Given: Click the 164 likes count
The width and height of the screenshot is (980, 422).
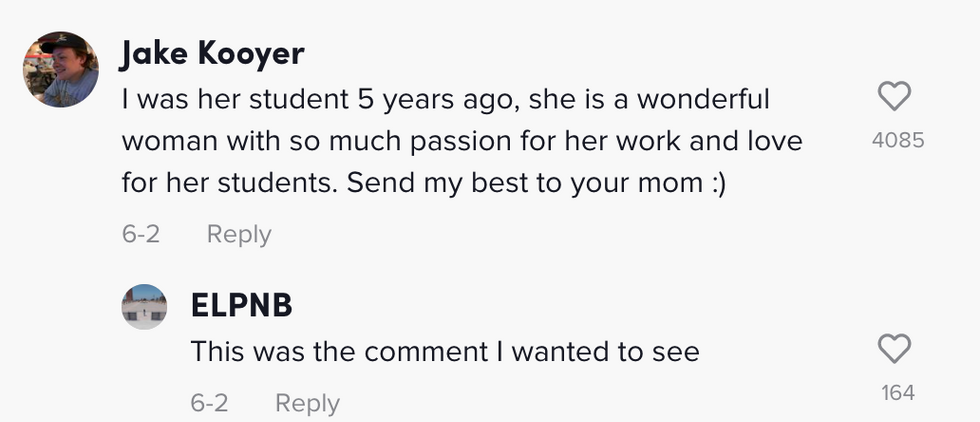Looking at the screenshot, I should pyautogui.click(x=897, y=393).
